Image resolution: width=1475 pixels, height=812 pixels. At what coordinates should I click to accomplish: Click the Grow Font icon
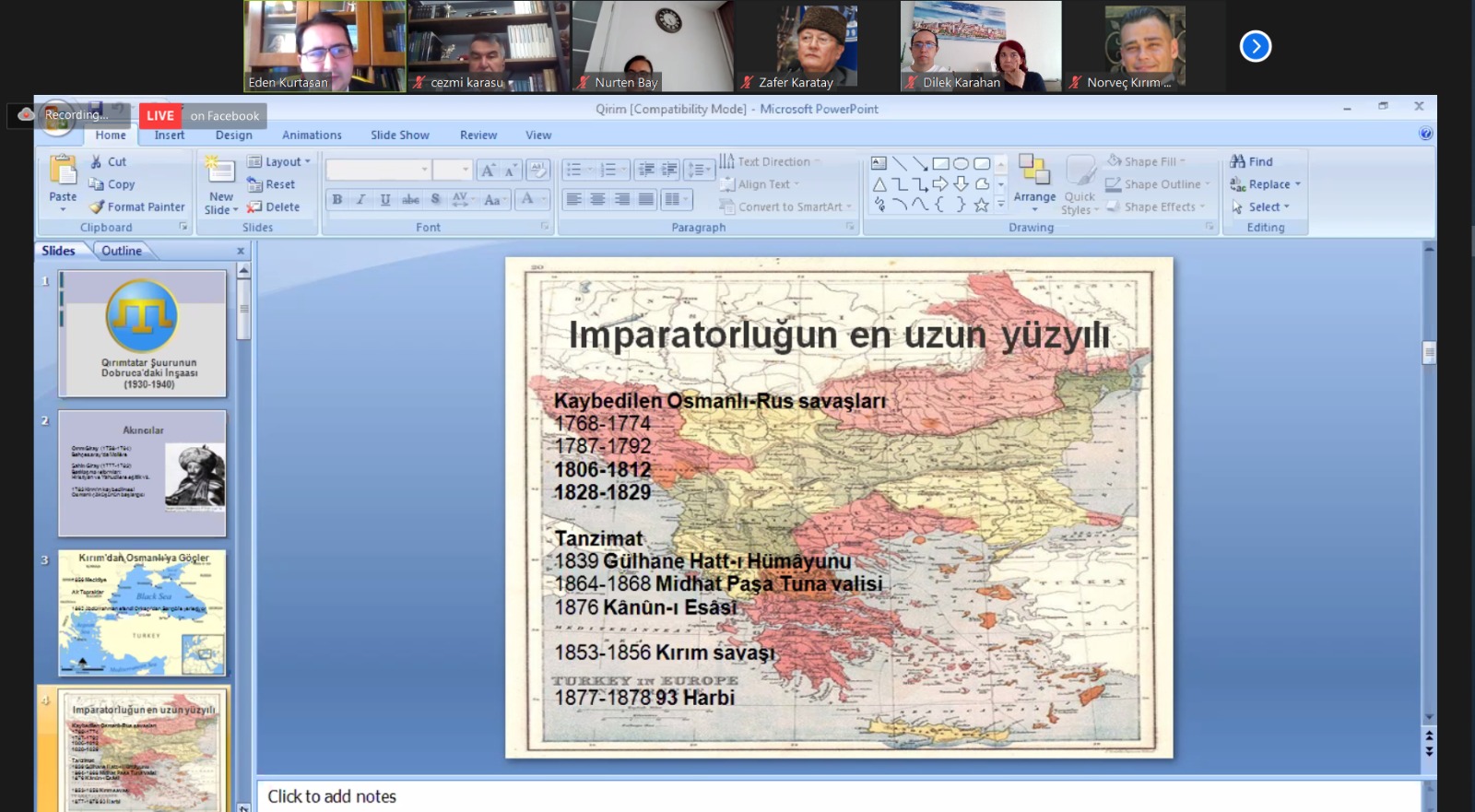coord(489,171)
